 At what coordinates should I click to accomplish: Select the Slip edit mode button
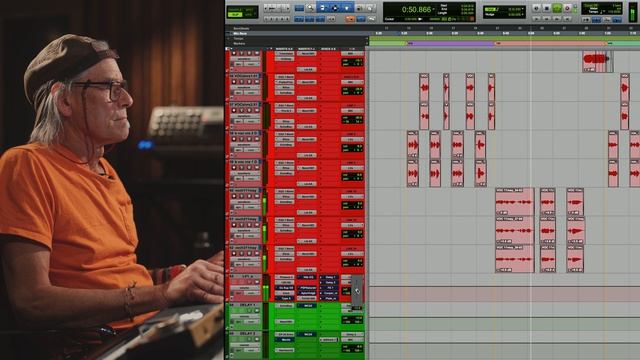click(235, 15)
